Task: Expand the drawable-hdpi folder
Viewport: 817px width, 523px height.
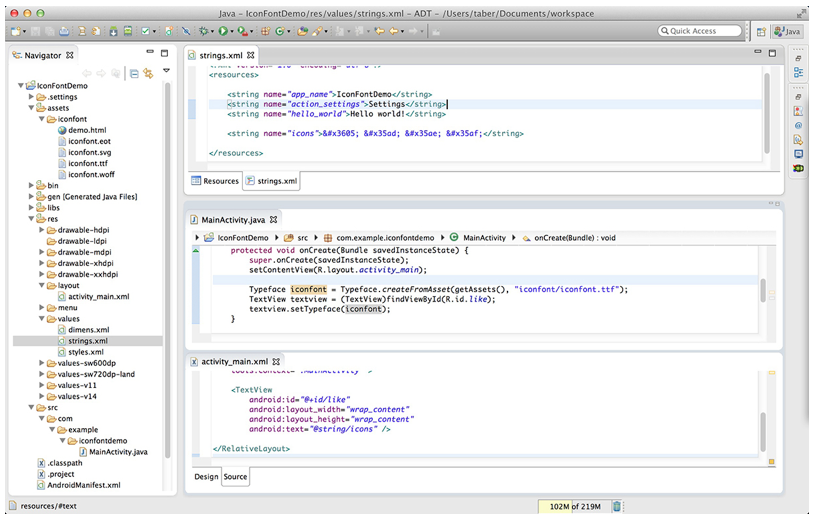Action: click(42, 230)
